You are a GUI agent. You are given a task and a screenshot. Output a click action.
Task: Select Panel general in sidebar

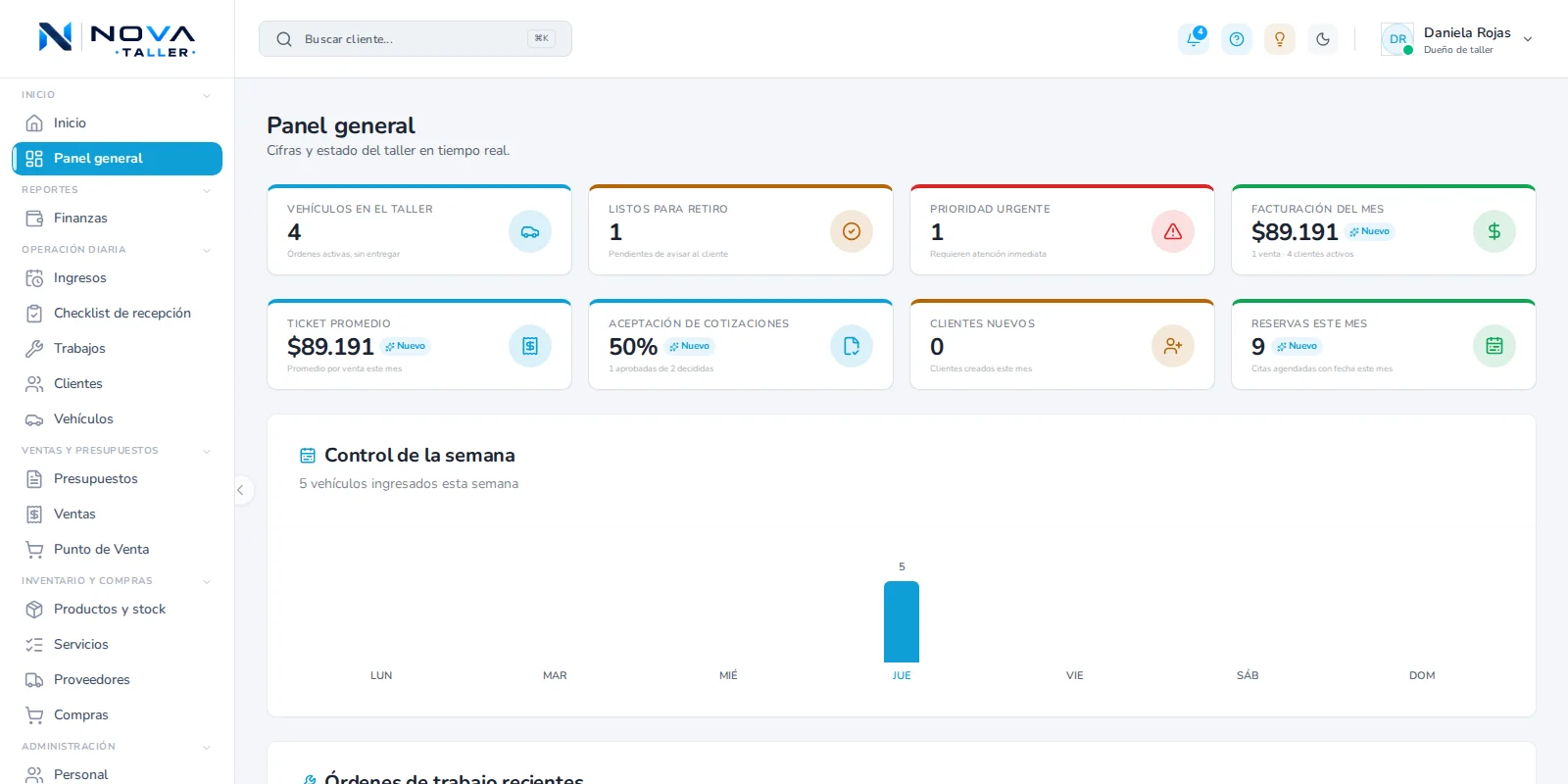pos(117,159)
